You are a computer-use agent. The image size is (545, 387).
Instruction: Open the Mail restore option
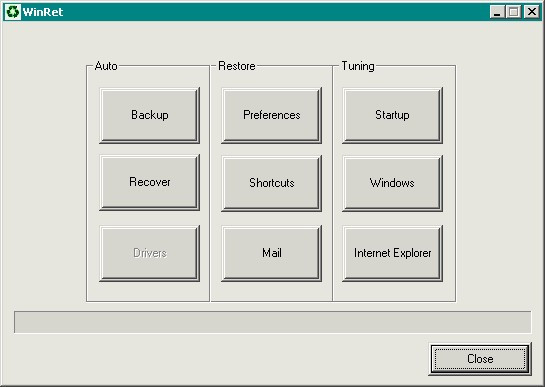click(x=271, y=253)
